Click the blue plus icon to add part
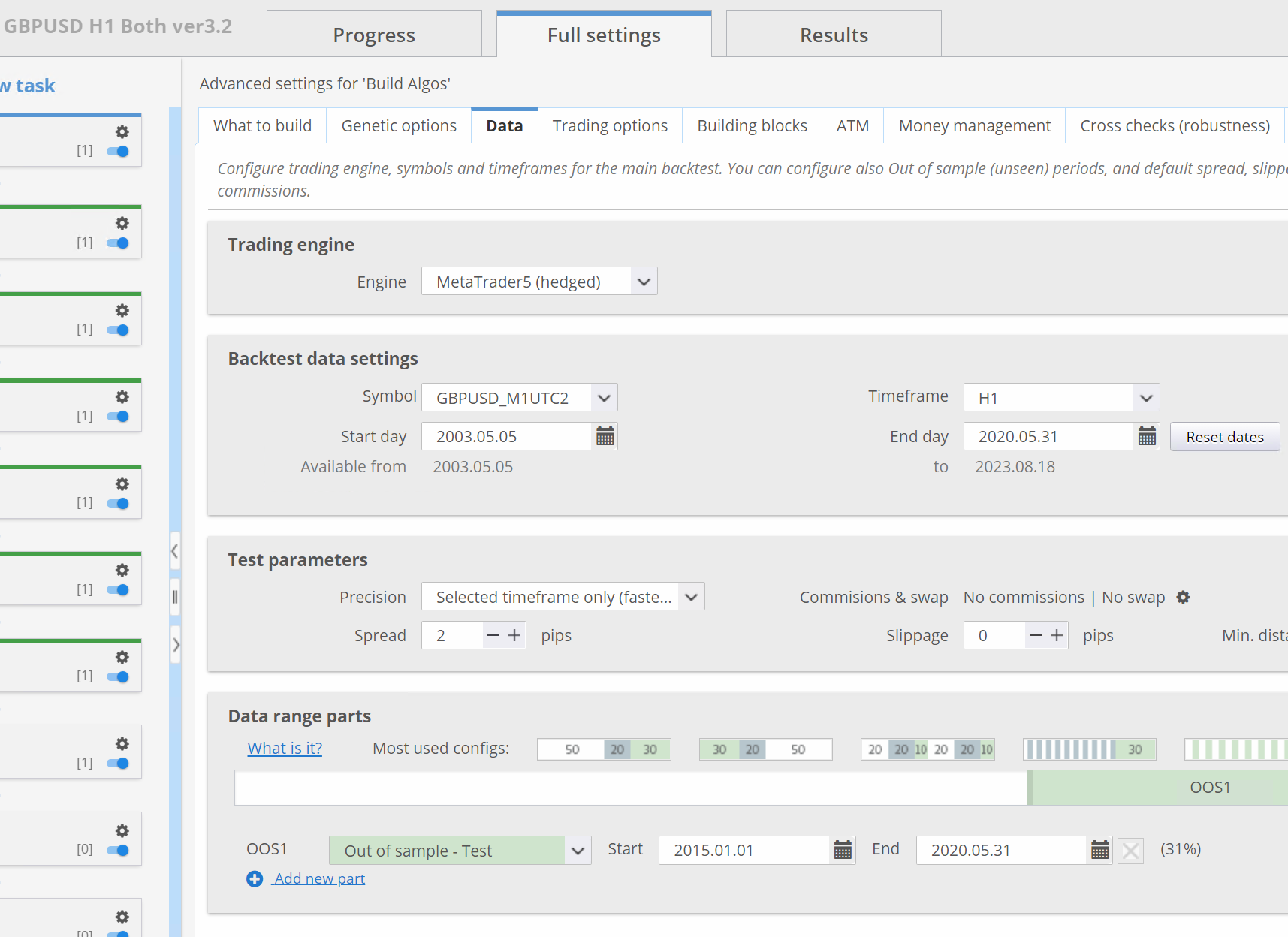 click(255, 879)
